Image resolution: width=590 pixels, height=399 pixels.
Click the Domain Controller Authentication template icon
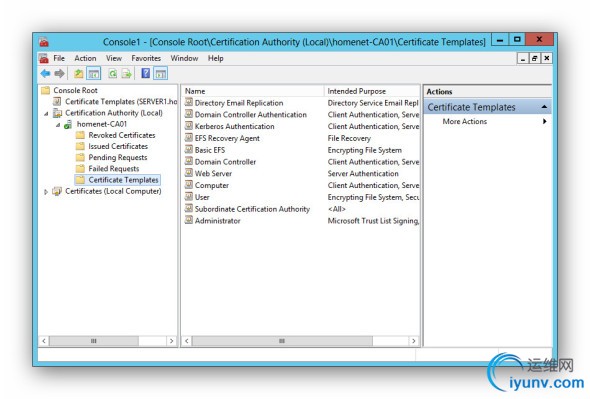(x=189, y=114)
